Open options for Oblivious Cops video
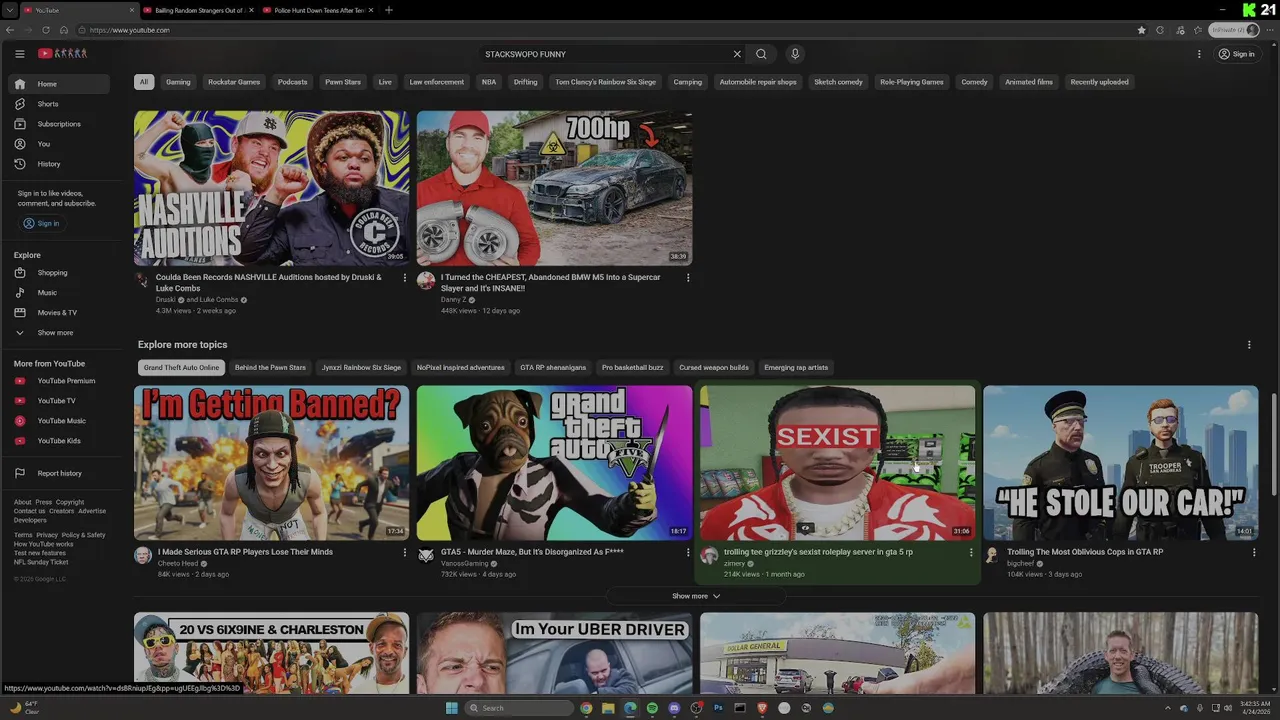This screenshot has height=720, width=1280. coord(1254,552)
